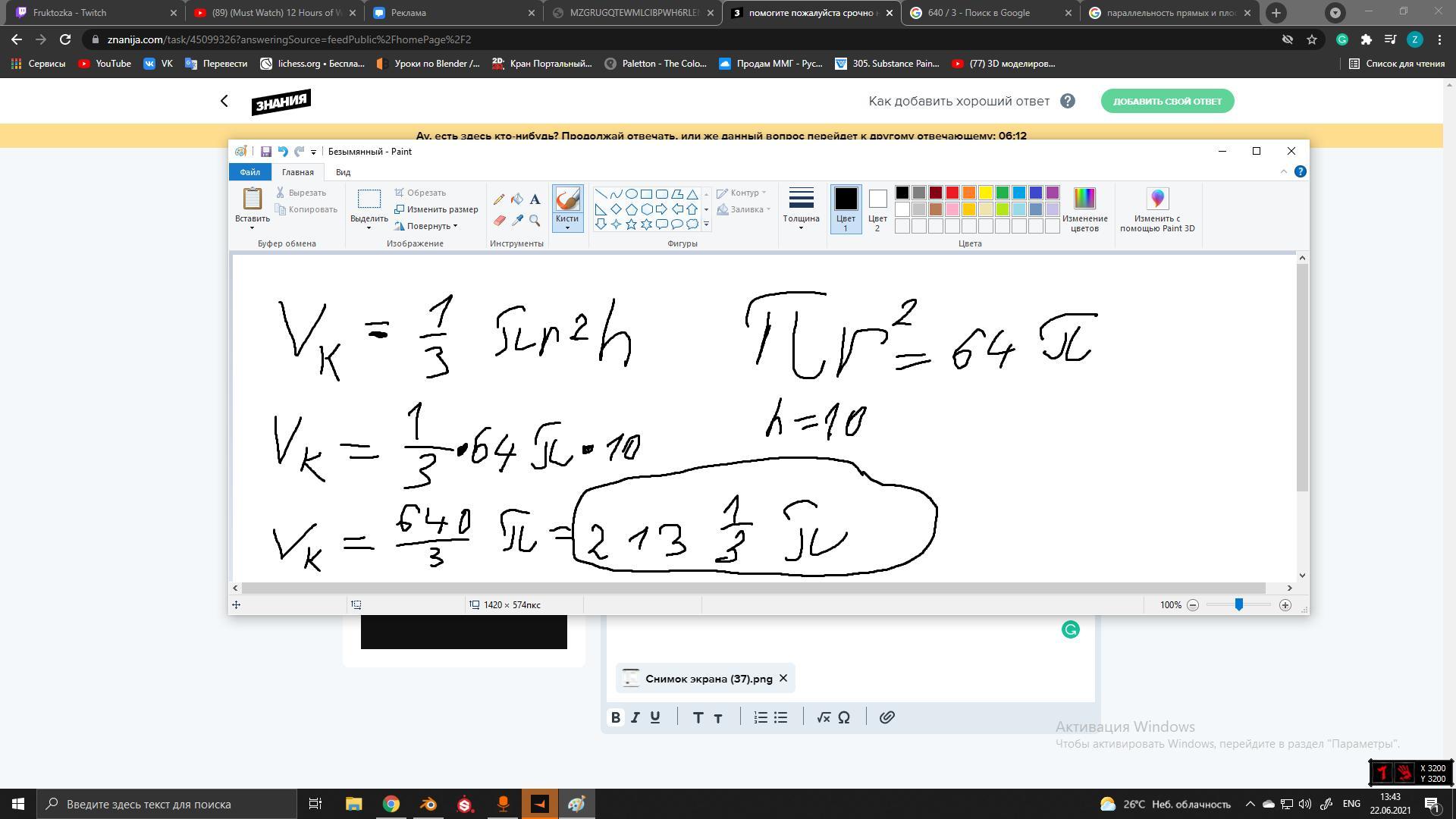Select the Color picker eyedropper tool

pos(516,221)
